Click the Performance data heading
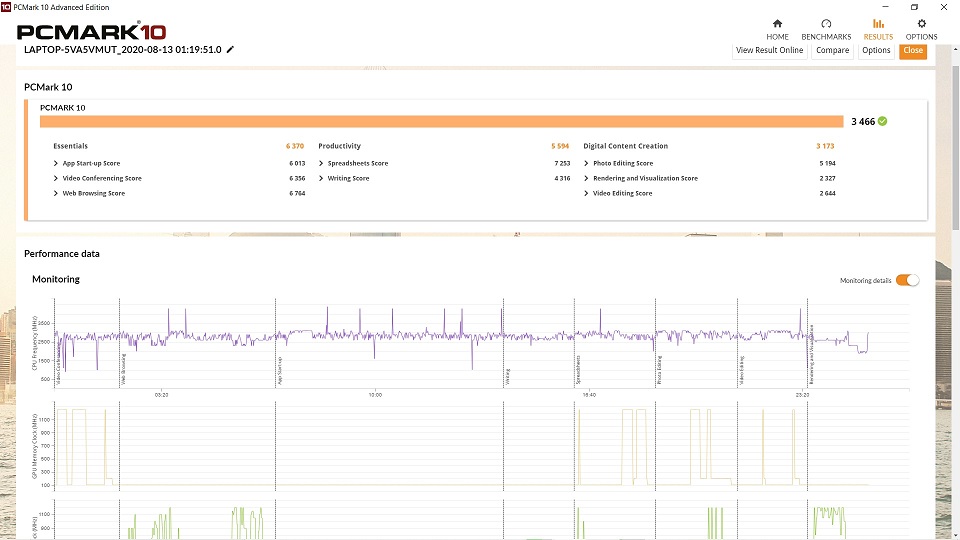Image resolution: width=960 pixels, height=540 pixels. tap(62, 253)
